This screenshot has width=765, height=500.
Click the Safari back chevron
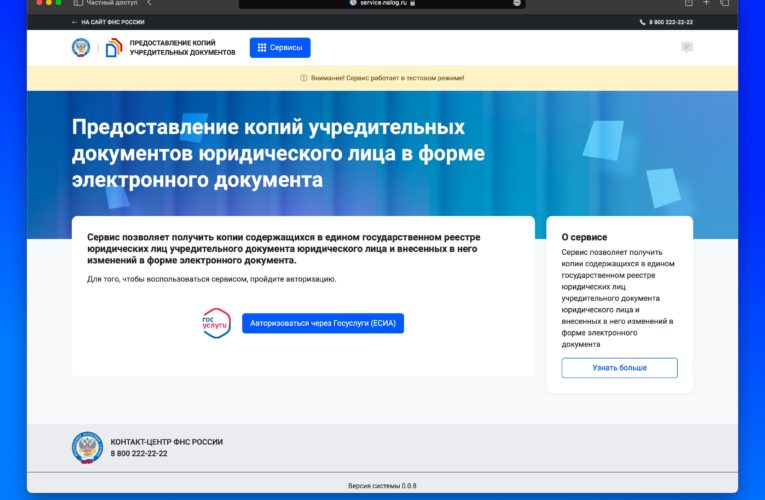click(149, 3)
